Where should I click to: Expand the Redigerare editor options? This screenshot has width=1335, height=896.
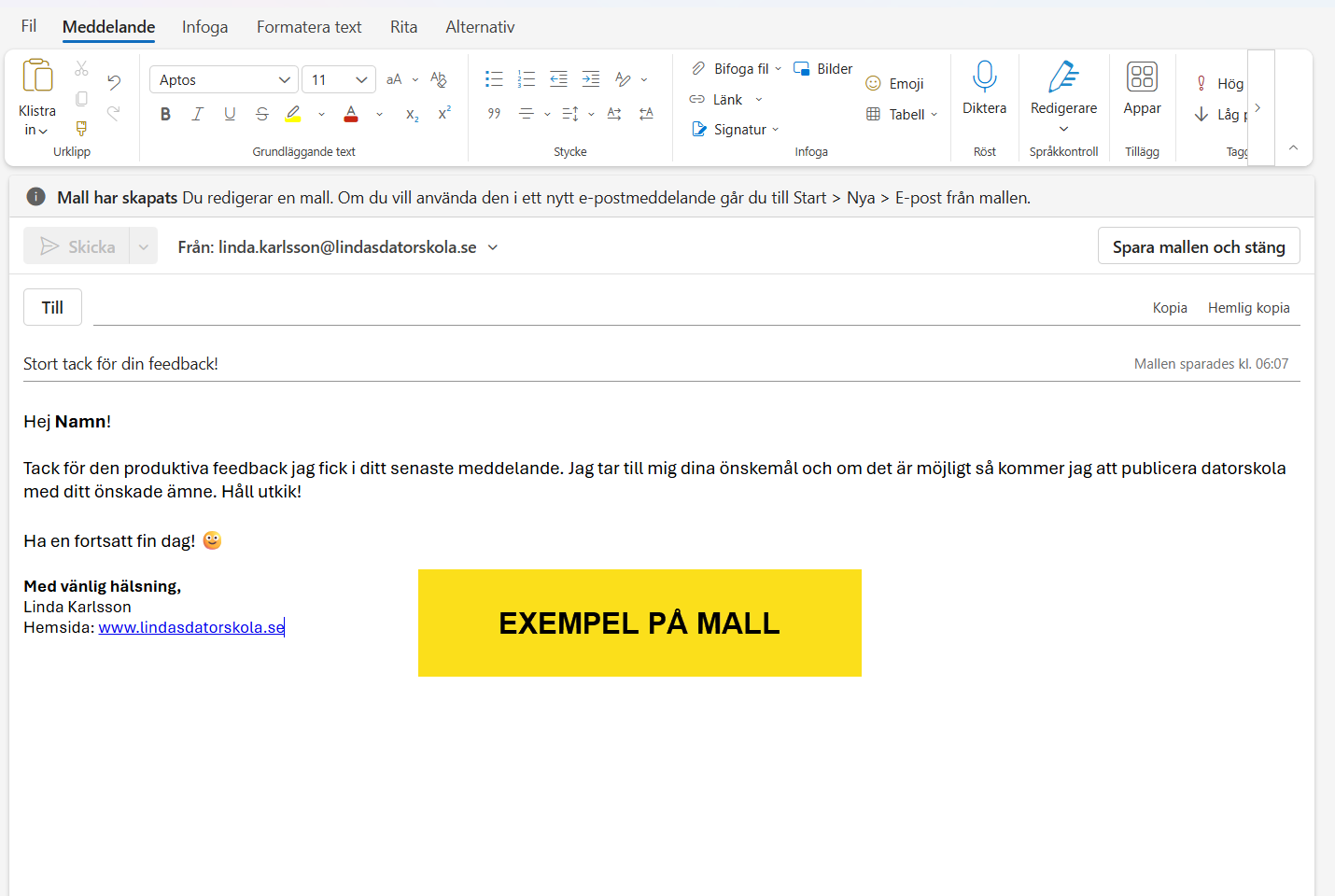click(x=1063, y=129)
